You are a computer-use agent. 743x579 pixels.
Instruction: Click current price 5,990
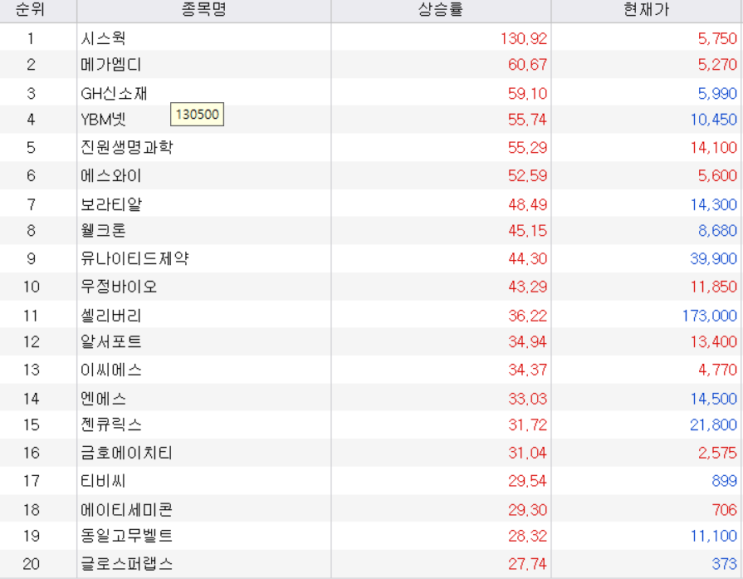(x=717, y=93)
